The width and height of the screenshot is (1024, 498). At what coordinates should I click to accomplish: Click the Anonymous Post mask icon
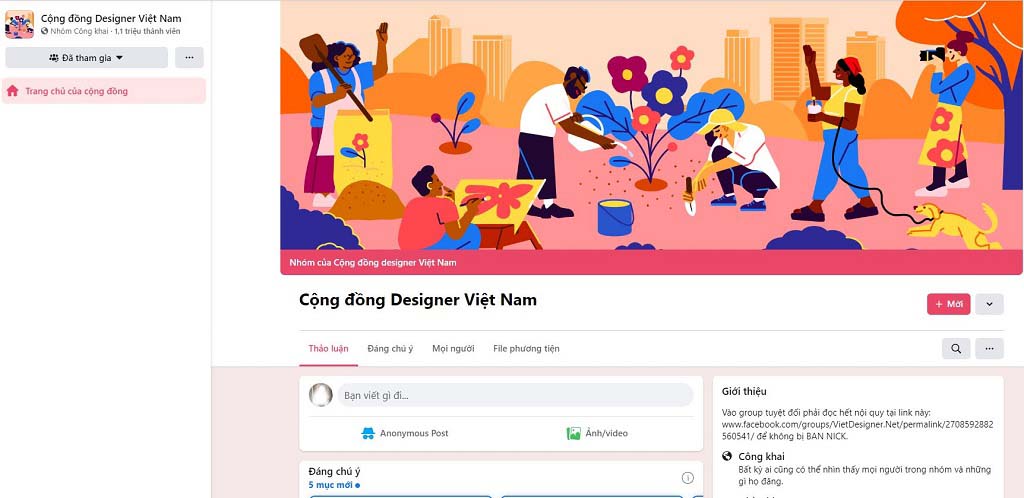point(368,433)
